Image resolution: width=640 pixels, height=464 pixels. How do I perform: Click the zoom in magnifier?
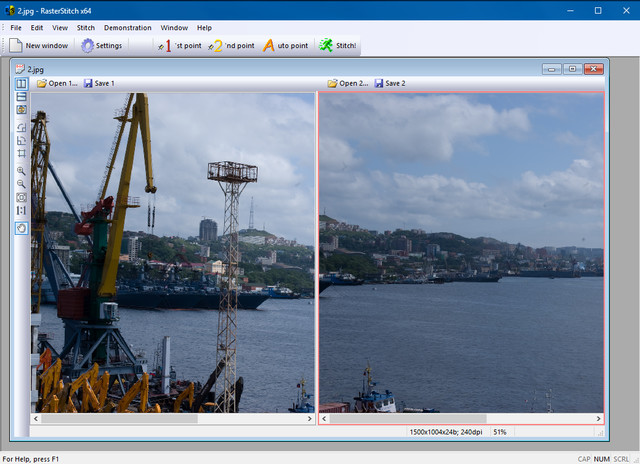coord(21,171)
